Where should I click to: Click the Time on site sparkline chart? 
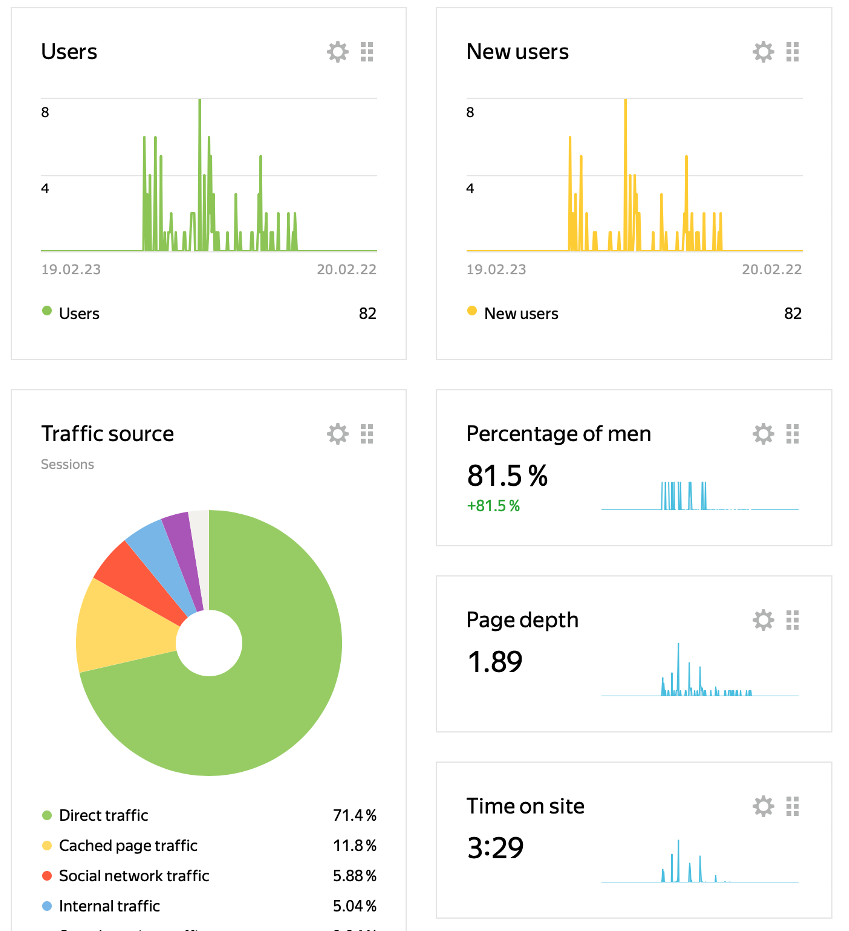point(699,866)
